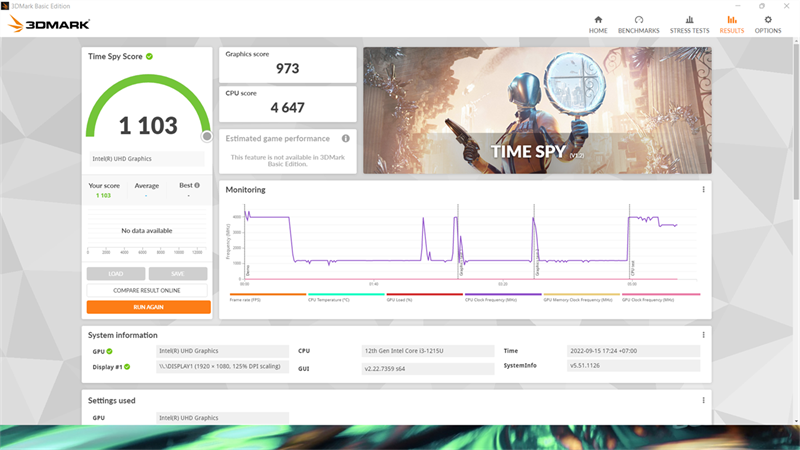Image resolution: width=800 pixels, height=450 pixels.
Task: Toggle Frame rate (FPS) legend
Action: click(x=268, y=297)
